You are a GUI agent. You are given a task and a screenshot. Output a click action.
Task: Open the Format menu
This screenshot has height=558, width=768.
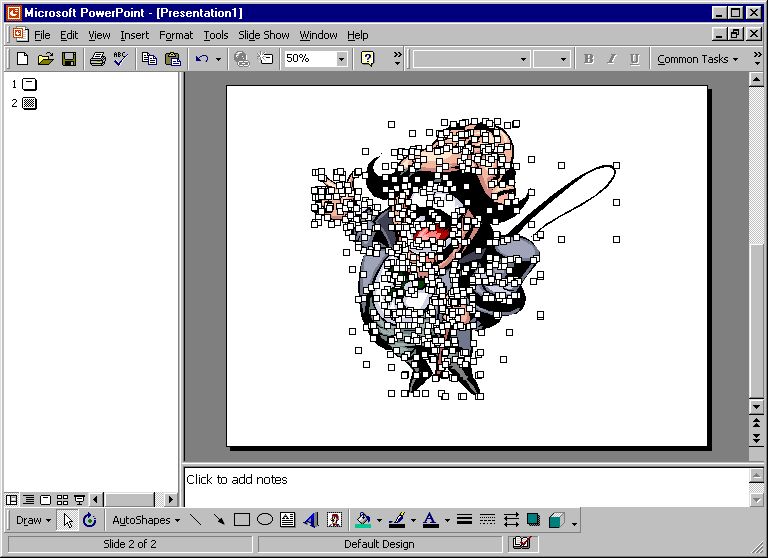176,35
